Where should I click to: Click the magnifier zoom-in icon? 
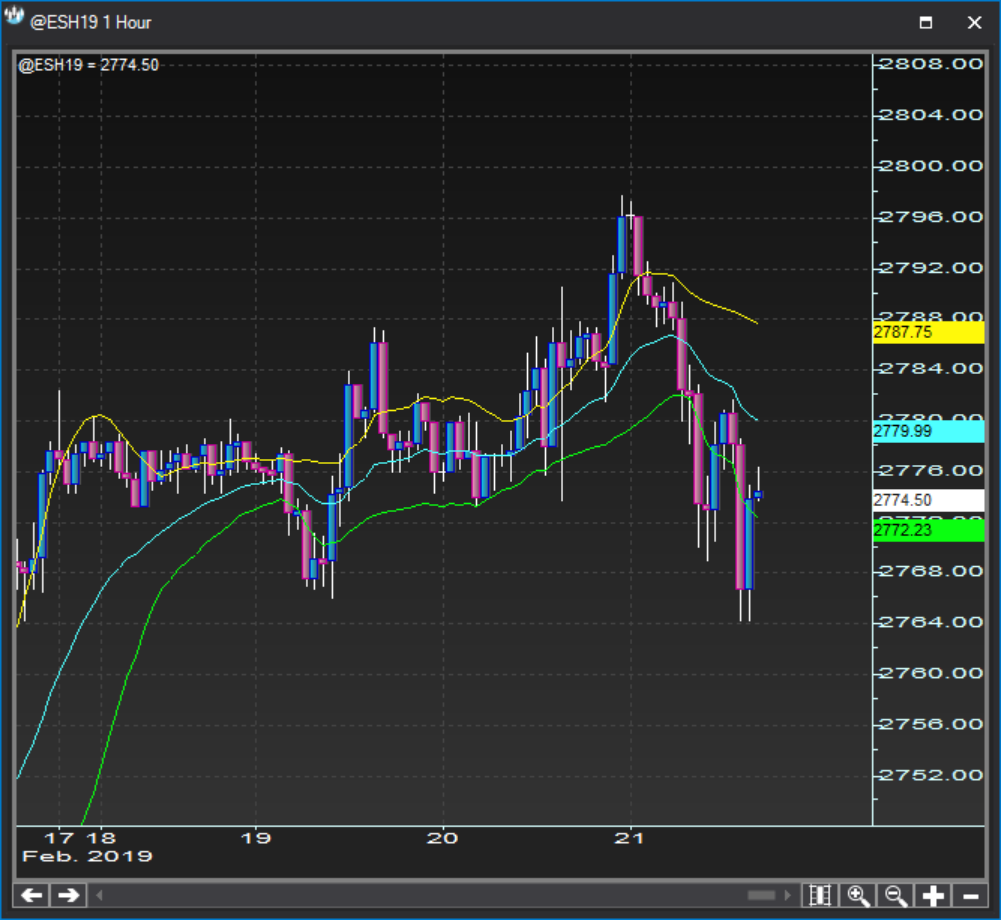pos(858,896)
